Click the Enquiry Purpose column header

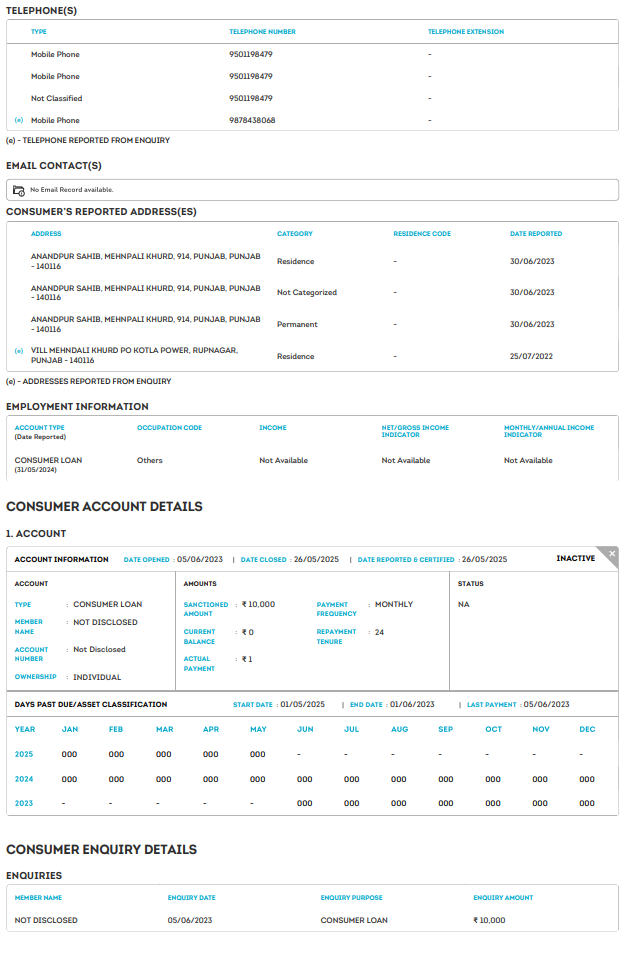(351, 898)
